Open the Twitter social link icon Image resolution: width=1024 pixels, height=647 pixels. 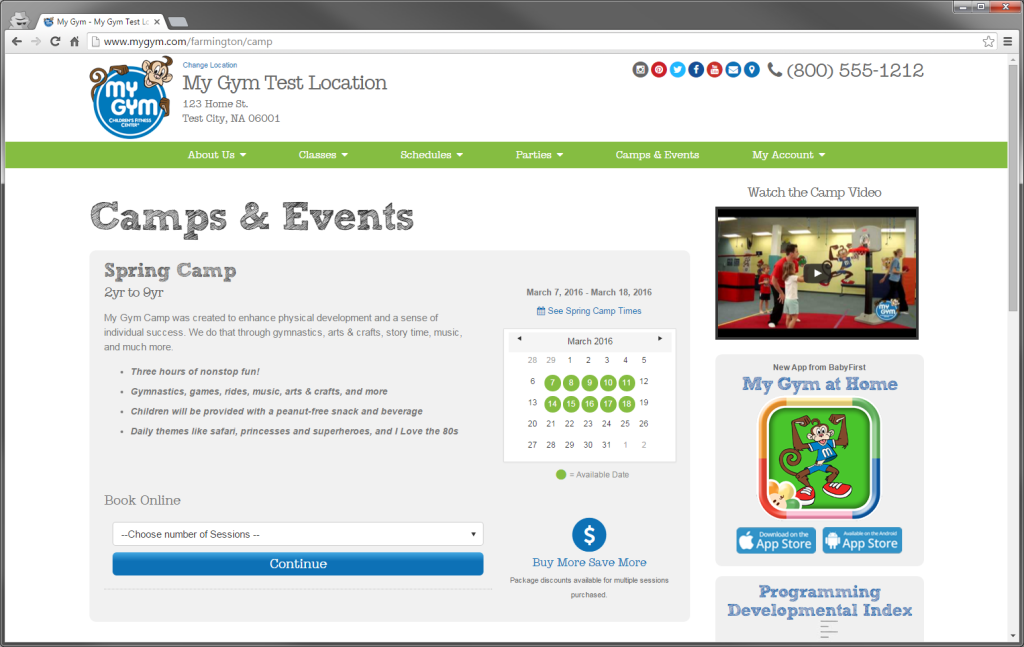point(678,70)
